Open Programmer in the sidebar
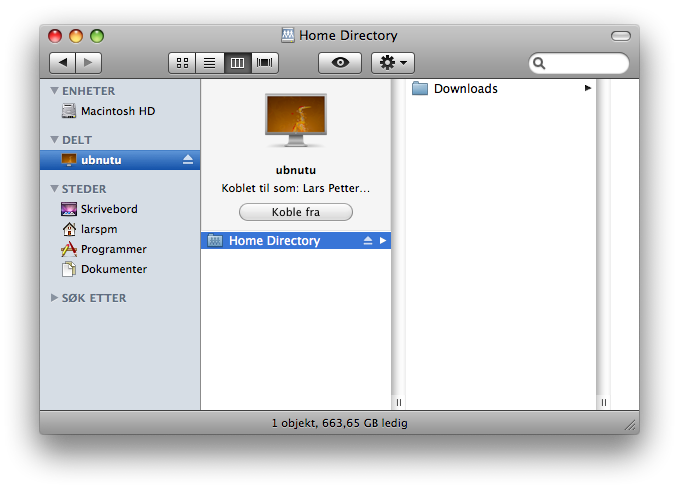This screenshot has width=679, height=489. 120,249
